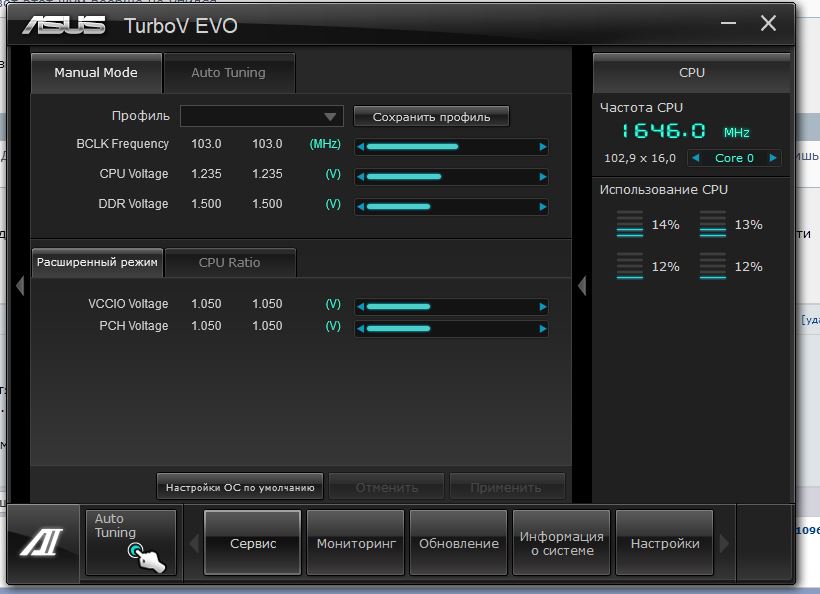Click the Применить button
The image size is (820, 594).
[x=506, y=487]
